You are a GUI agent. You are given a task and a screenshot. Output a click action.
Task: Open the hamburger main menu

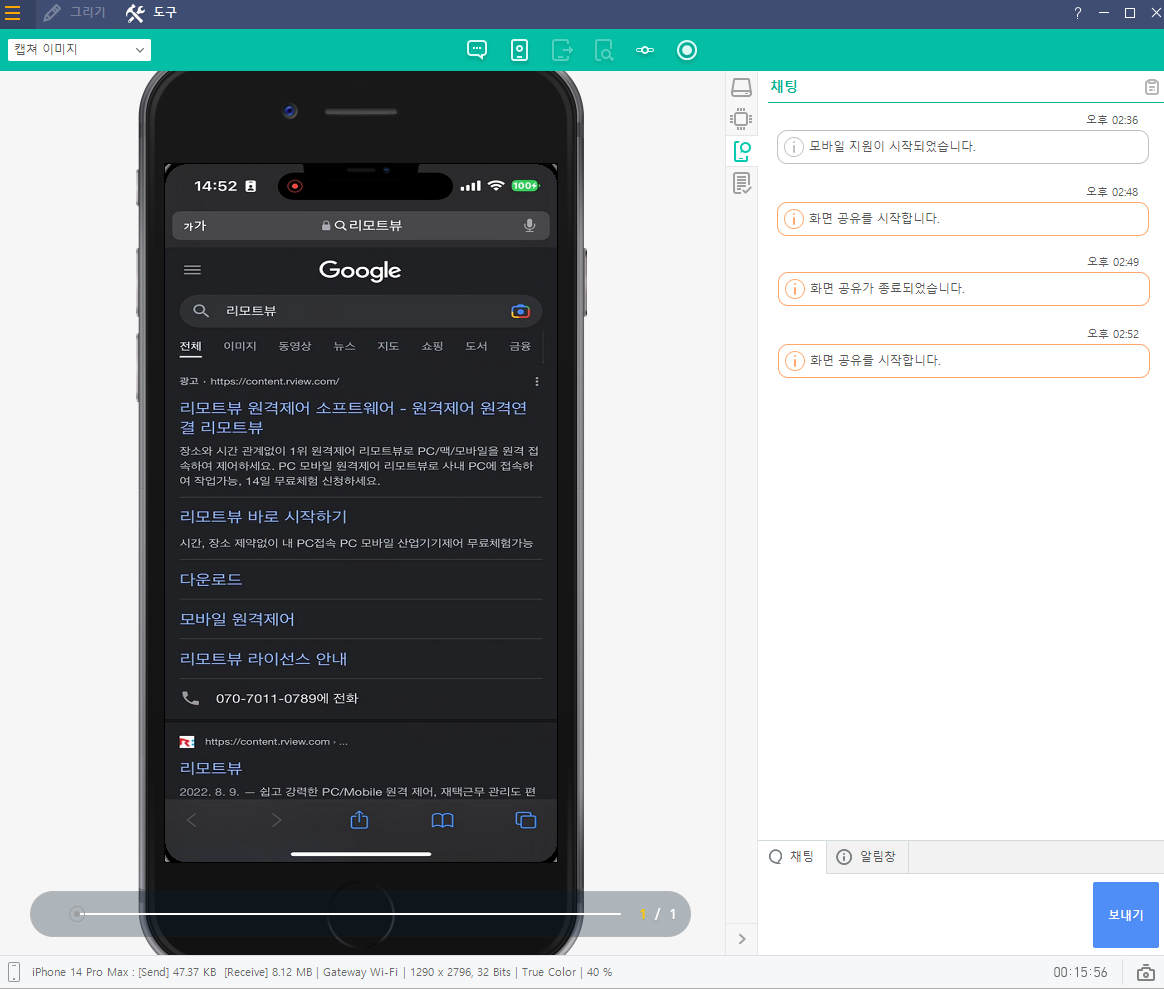13,13
